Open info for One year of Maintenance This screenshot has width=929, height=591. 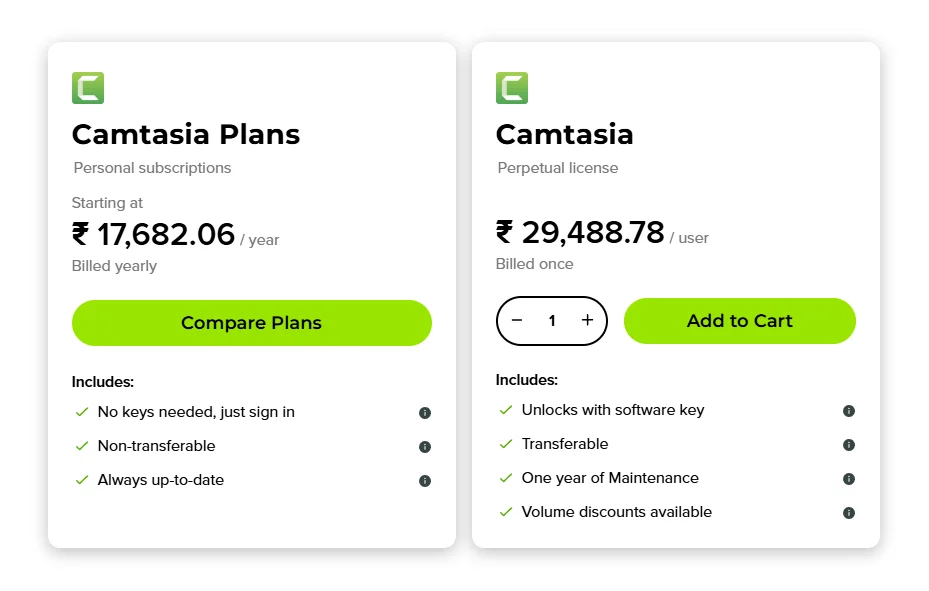click(x=849, y=479)
